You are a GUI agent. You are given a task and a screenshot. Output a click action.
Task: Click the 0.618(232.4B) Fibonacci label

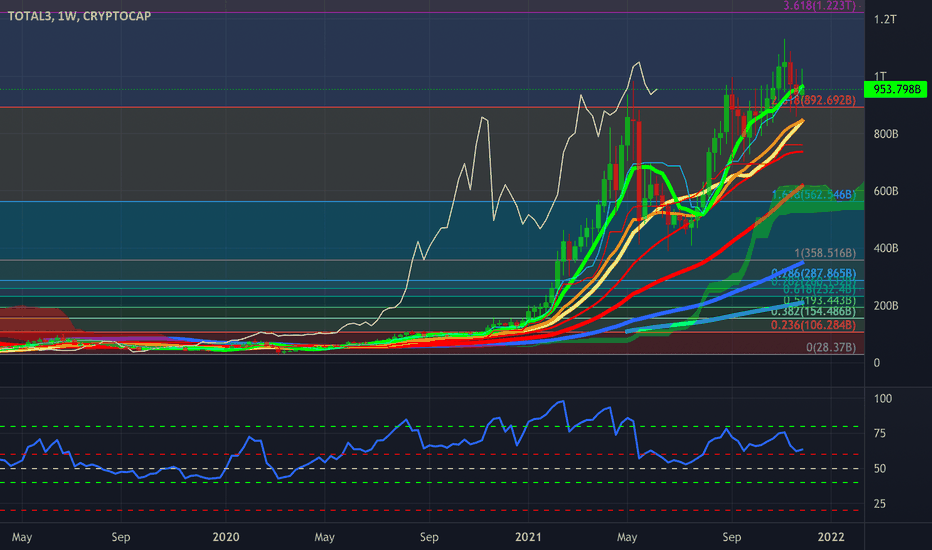819,288
